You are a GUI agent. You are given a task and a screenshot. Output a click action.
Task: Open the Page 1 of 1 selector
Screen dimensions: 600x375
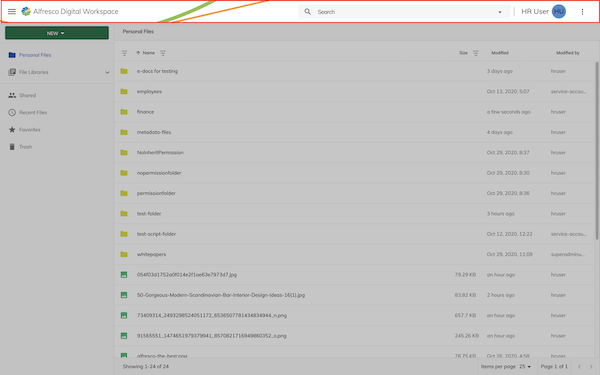[554, 367]
